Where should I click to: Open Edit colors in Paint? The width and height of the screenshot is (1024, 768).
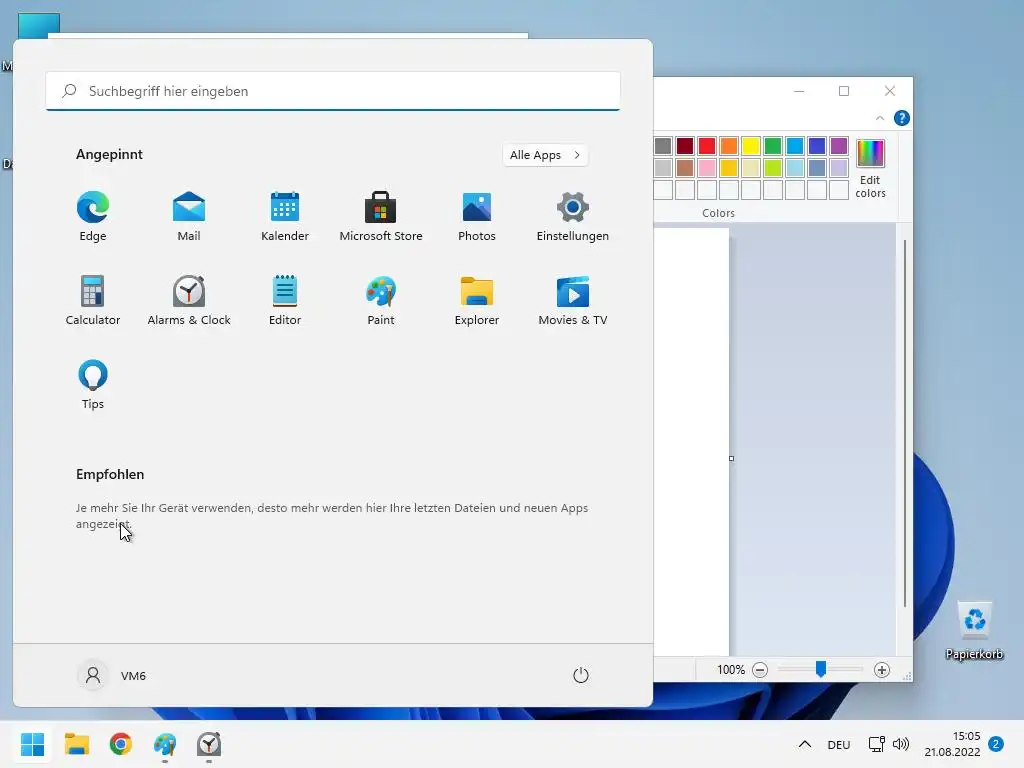click(871, 168)
